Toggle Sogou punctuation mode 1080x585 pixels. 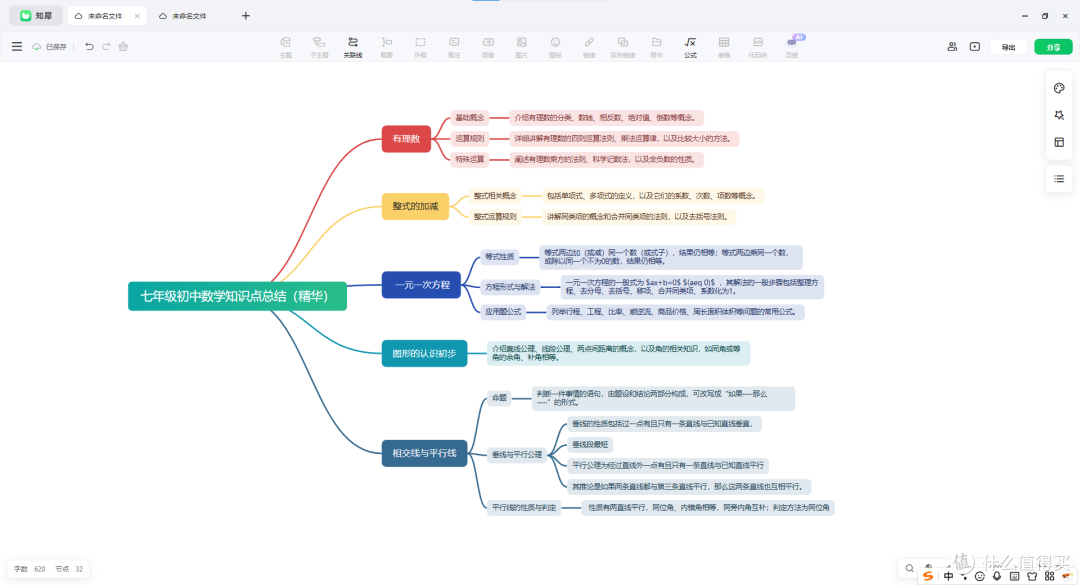(x=964, y=577)
